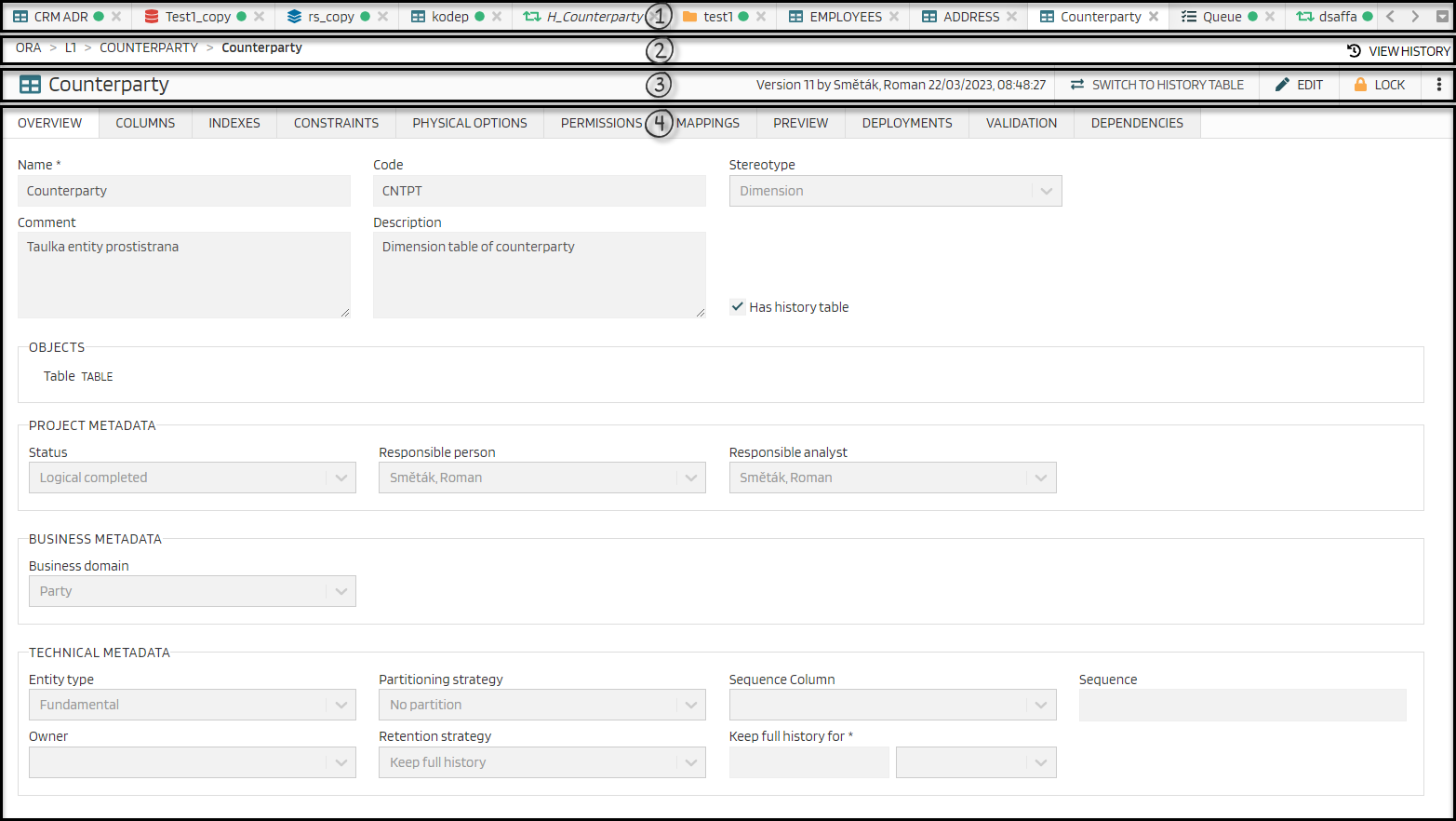Open the three-dot more options menu
Image resolution: width=1456 pixels, height=821 pixels.
click(x=1438, y=85)
